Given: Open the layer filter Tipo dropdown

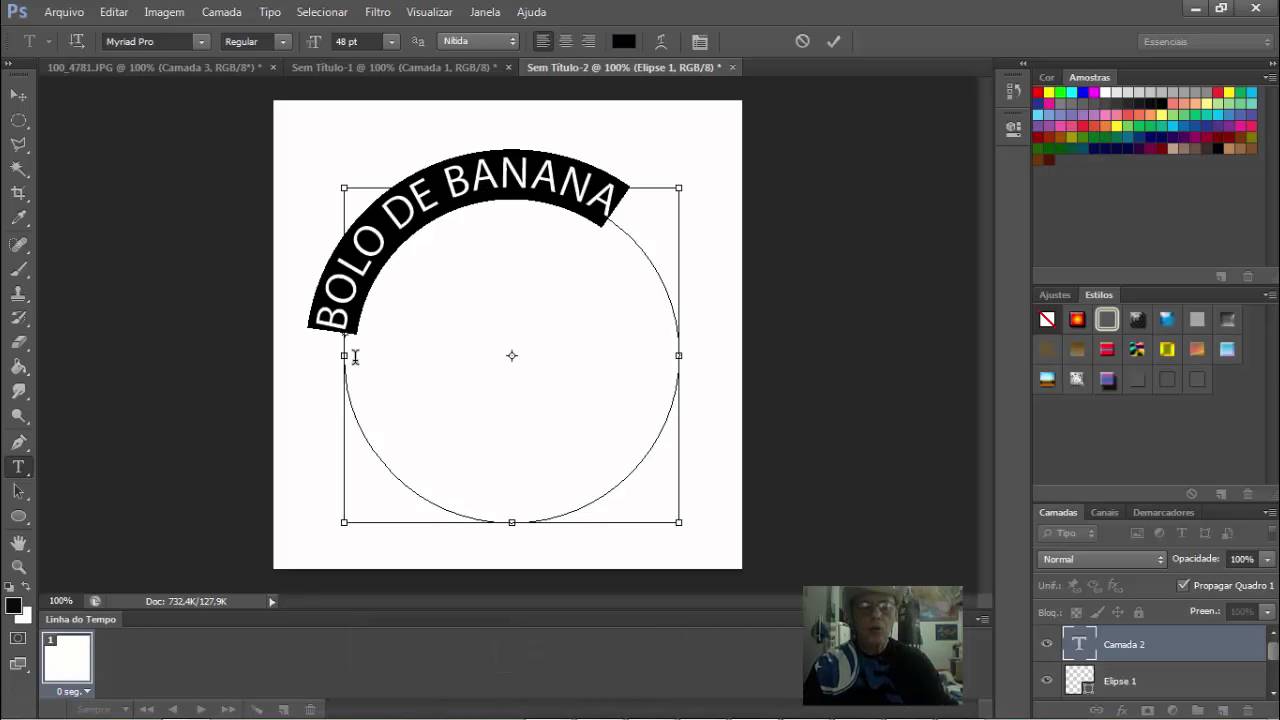Looking at the screenshot, I should [1068, 533].
